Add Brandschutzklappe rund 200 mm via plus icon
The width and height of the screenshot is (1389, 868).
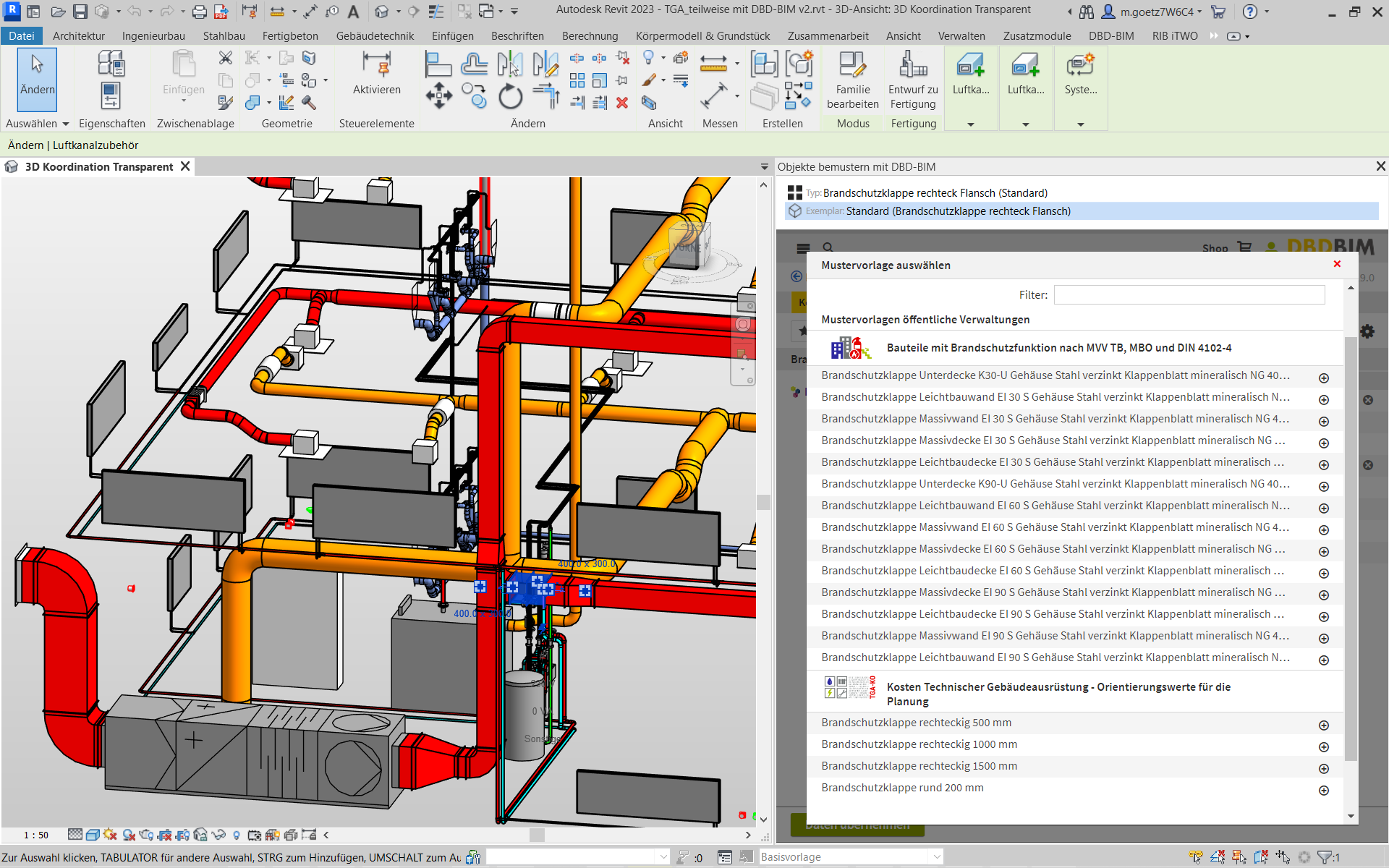(x=1324, y=790)
